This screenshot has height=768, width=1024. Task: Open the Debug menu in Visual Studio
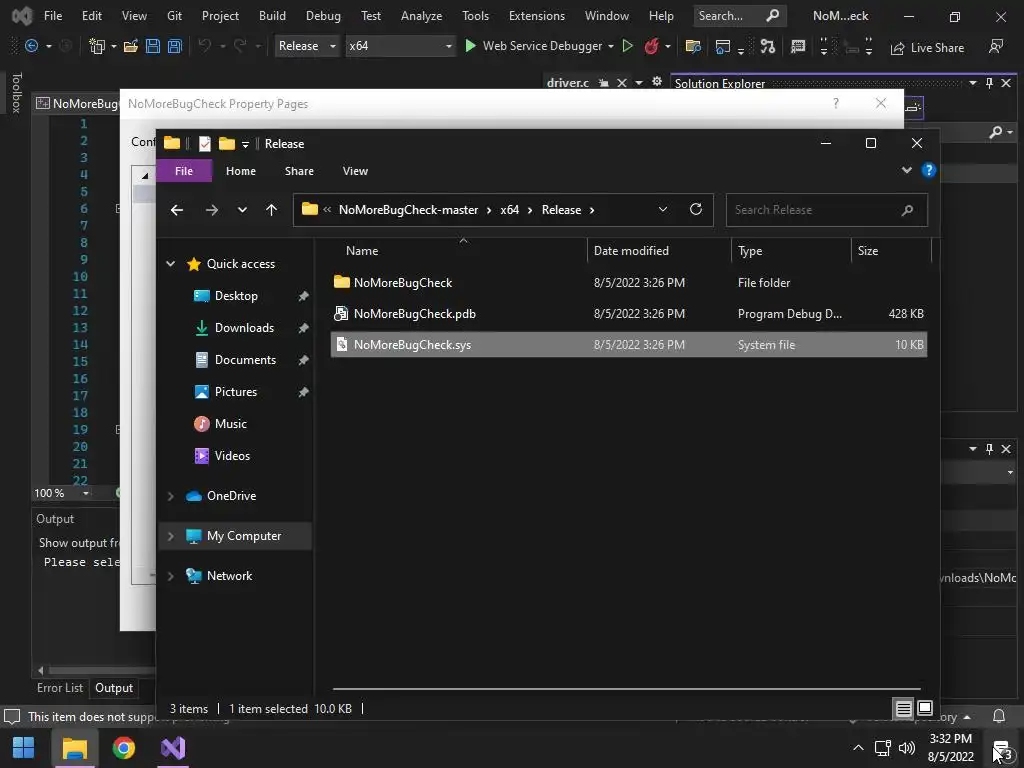323,16
